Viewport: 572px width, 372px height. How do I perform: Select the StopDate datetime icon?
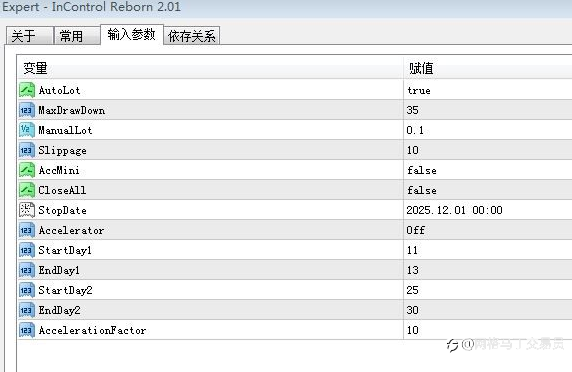pos(27,210)
